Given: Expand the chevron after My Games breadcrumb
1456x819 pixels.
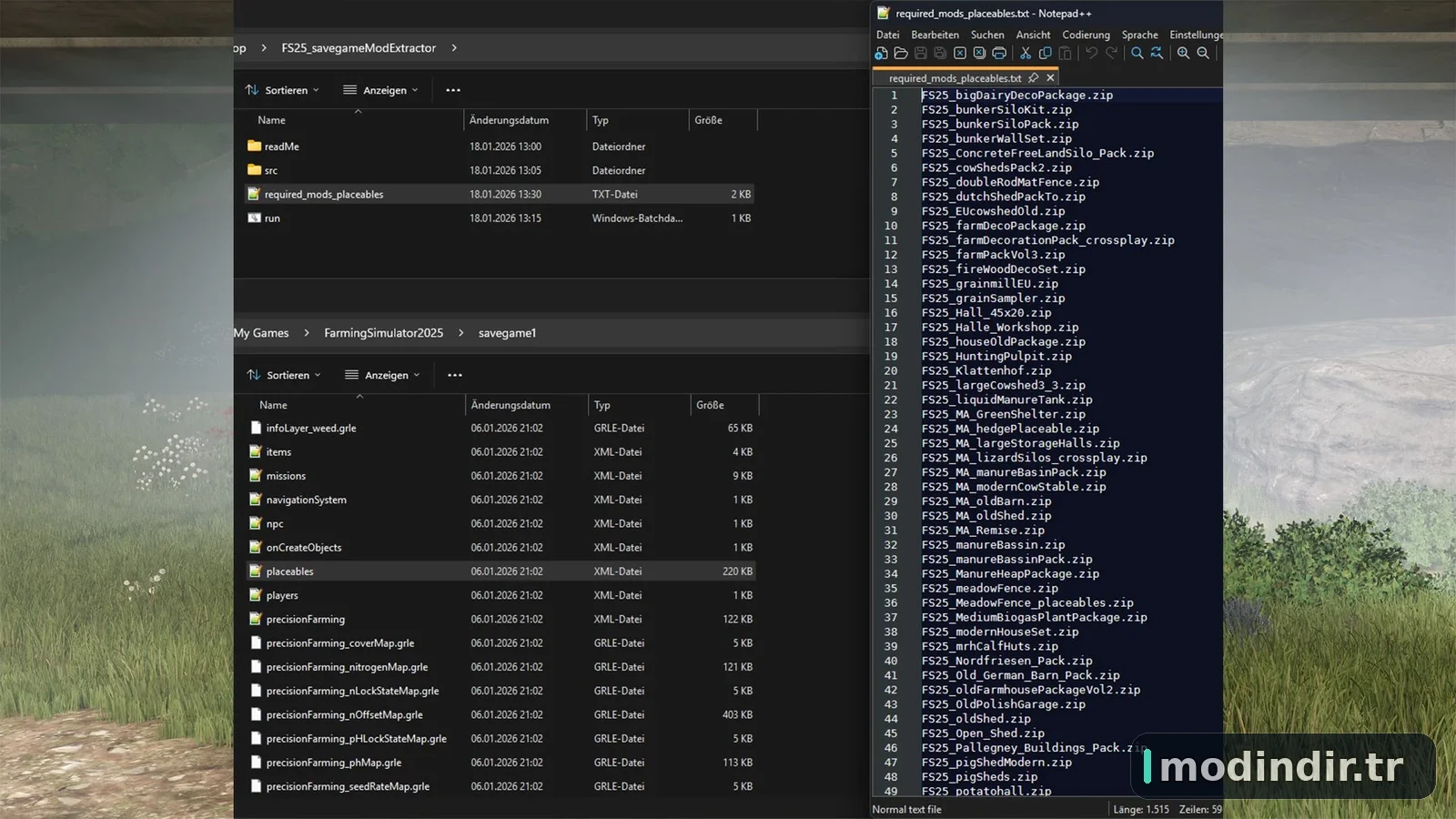Looking at the screenshot, I should click(307, 333).
